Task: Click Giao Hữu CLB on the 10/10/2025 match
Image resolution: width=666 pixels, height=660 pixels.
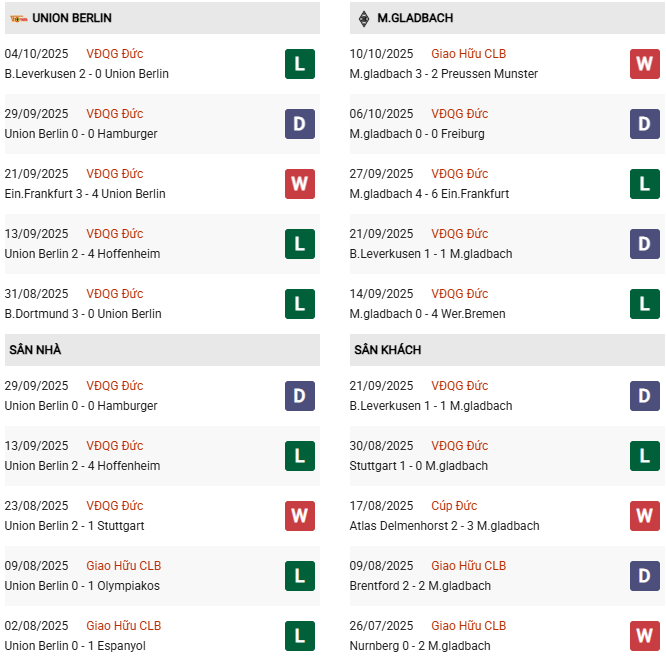Action: (469, 54)
